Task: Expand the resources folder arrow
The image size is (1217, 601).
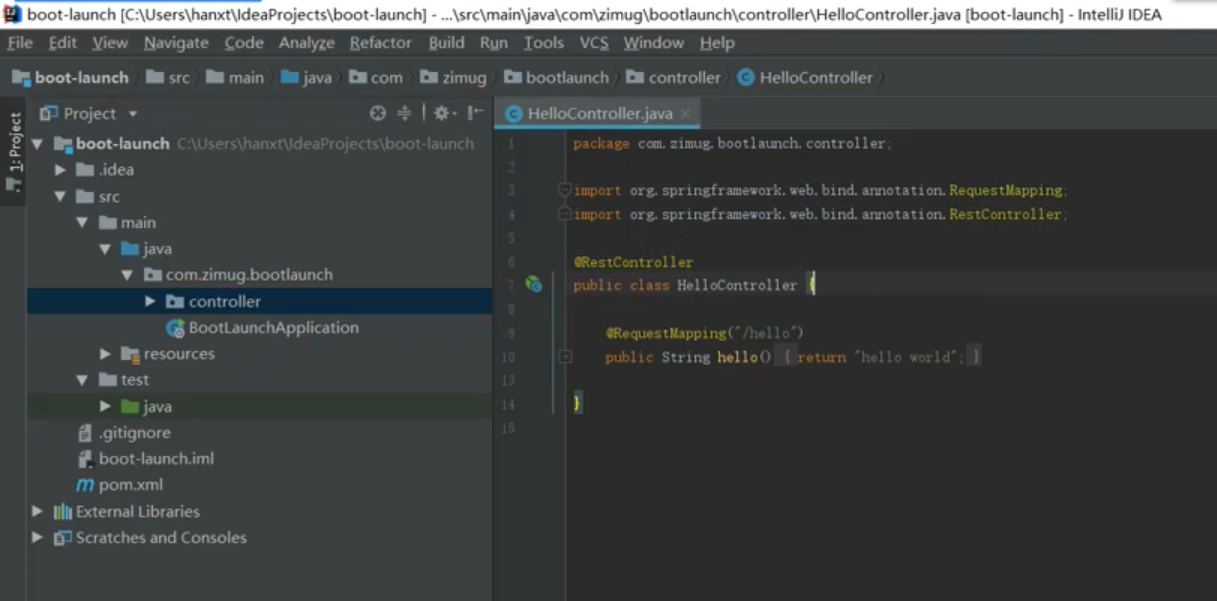Action: click(105, 354)
